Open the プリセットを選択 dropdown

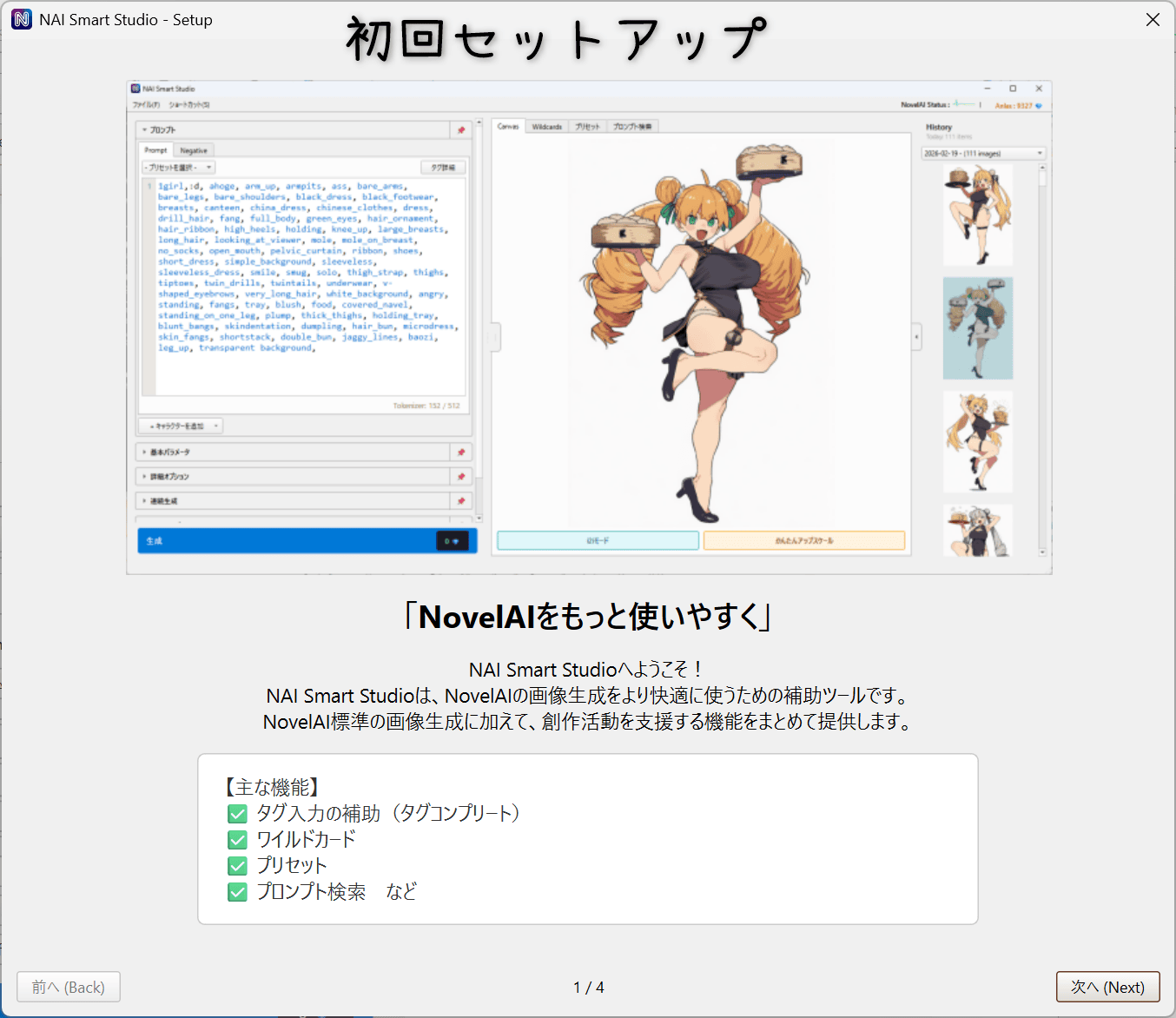[179, 167]
